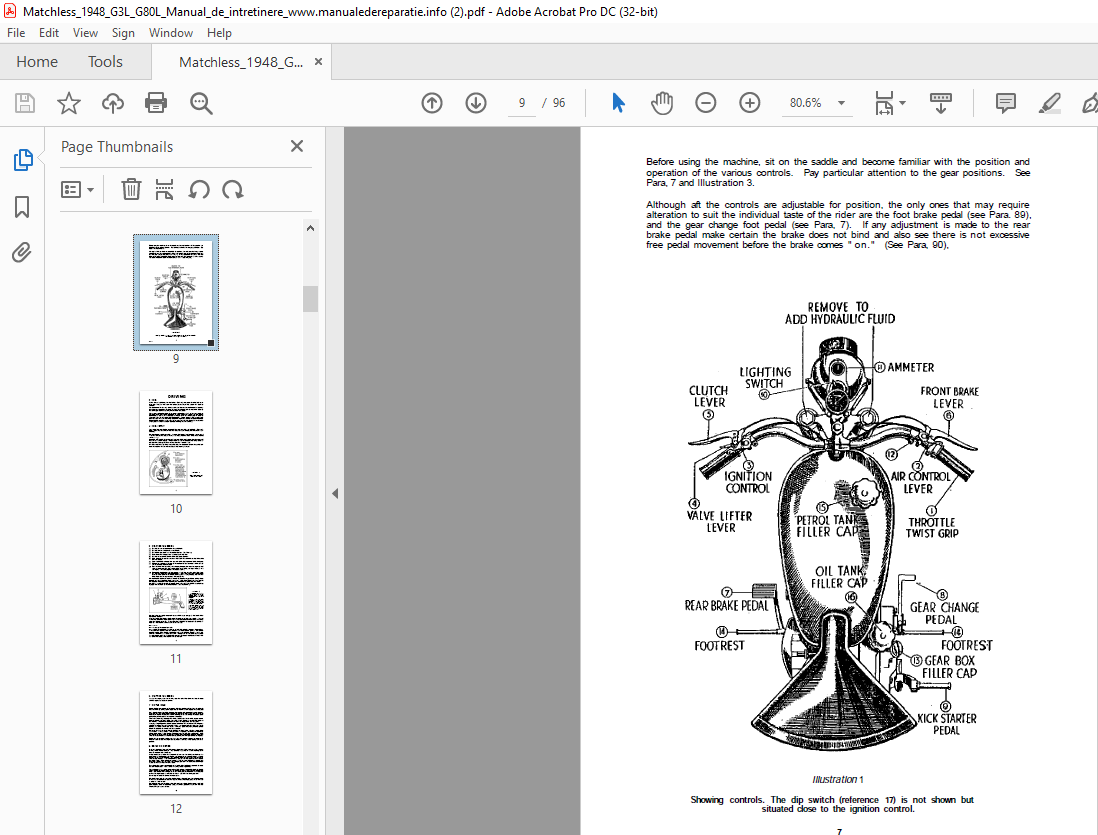Zoom in with the plus button

click(750, 103)
